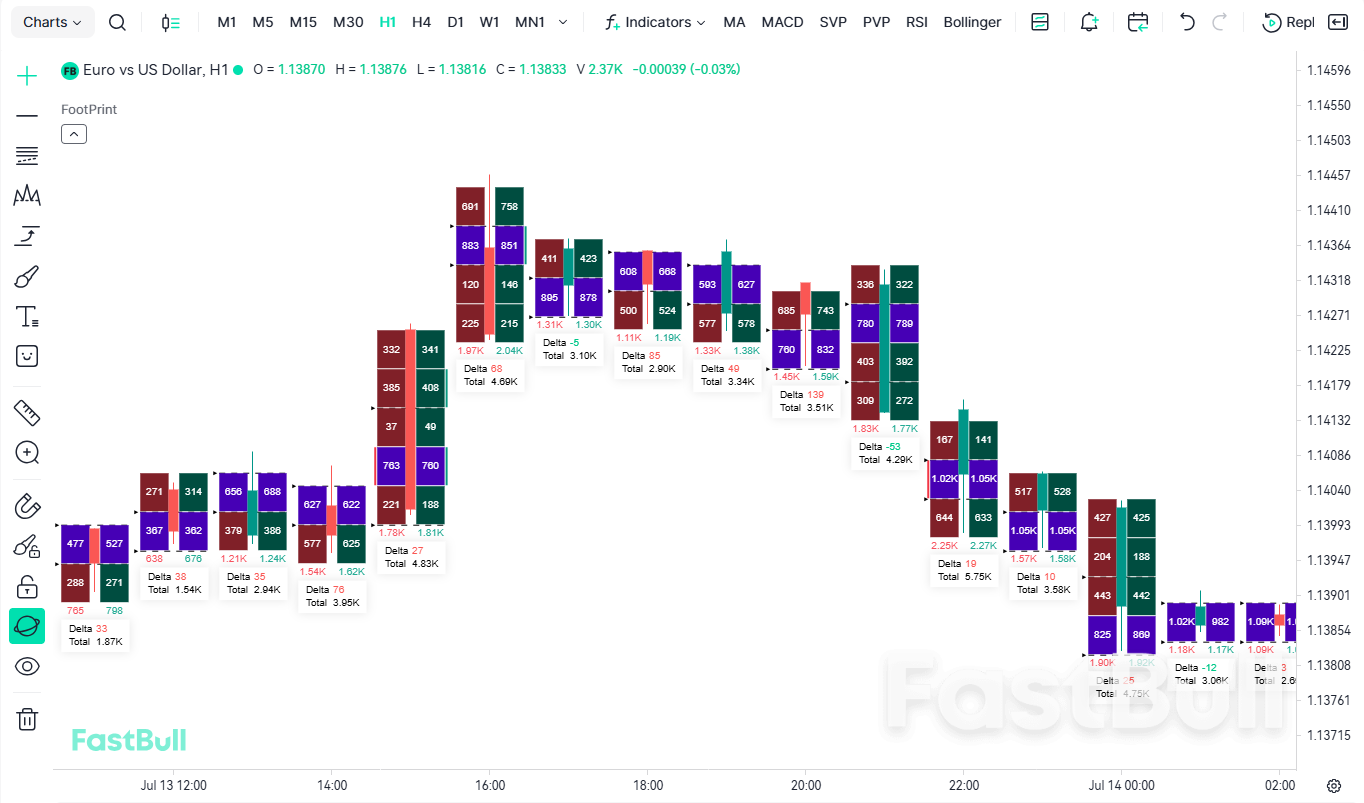Open chart settings gear at bottom right

(x=1334, y=786)
